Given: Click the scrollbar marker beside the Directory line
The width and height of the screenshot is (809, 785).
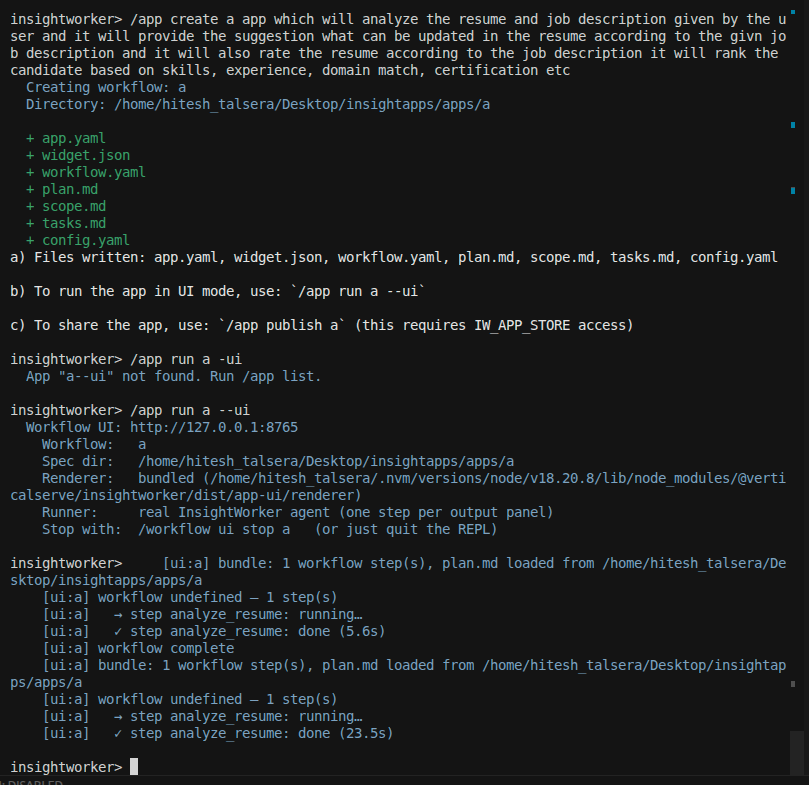Looking at the screenshot, I should [793, 125].
